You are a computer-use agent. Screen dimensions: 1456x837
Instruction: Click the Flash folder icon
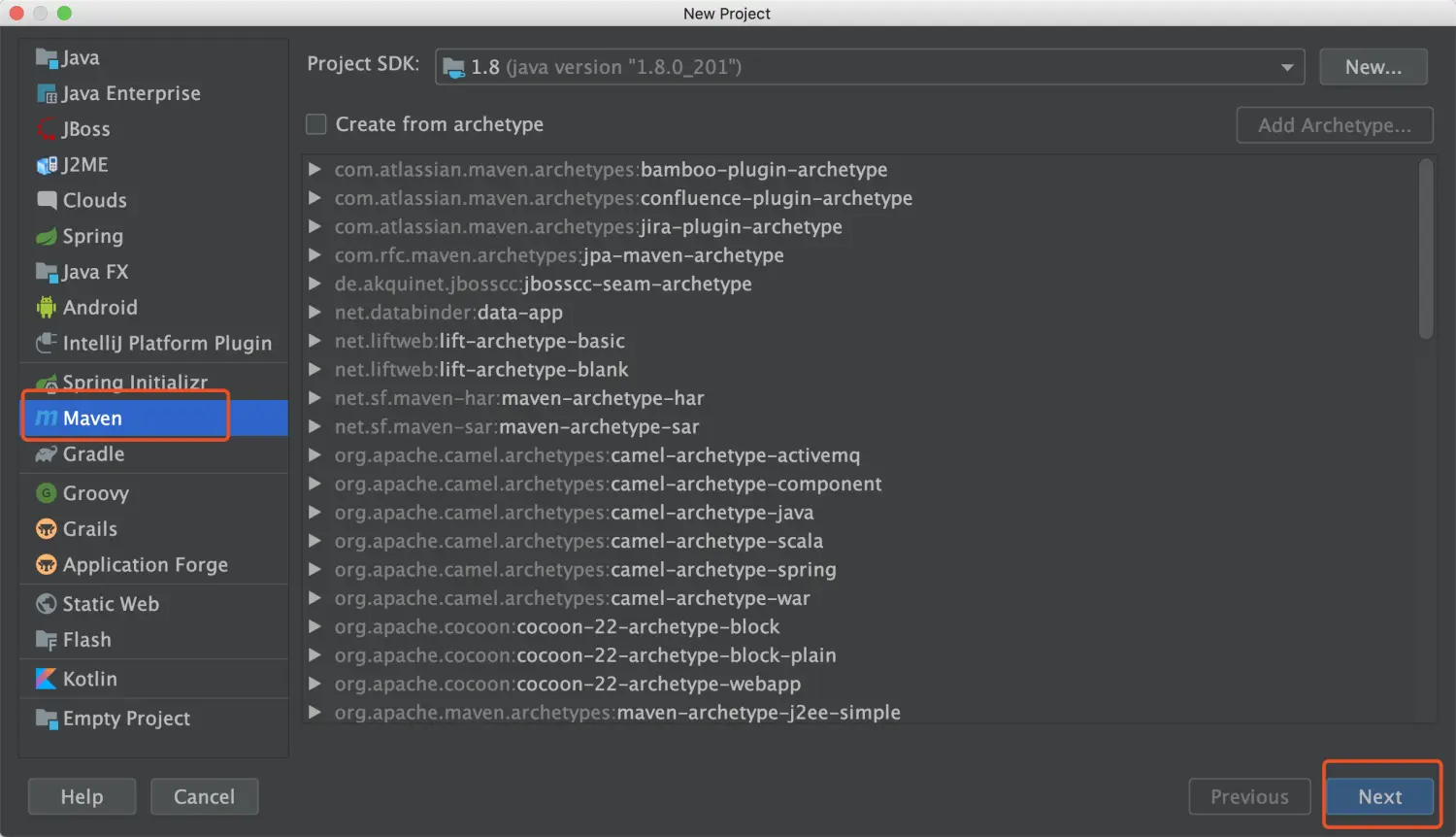tap(47, 640)
